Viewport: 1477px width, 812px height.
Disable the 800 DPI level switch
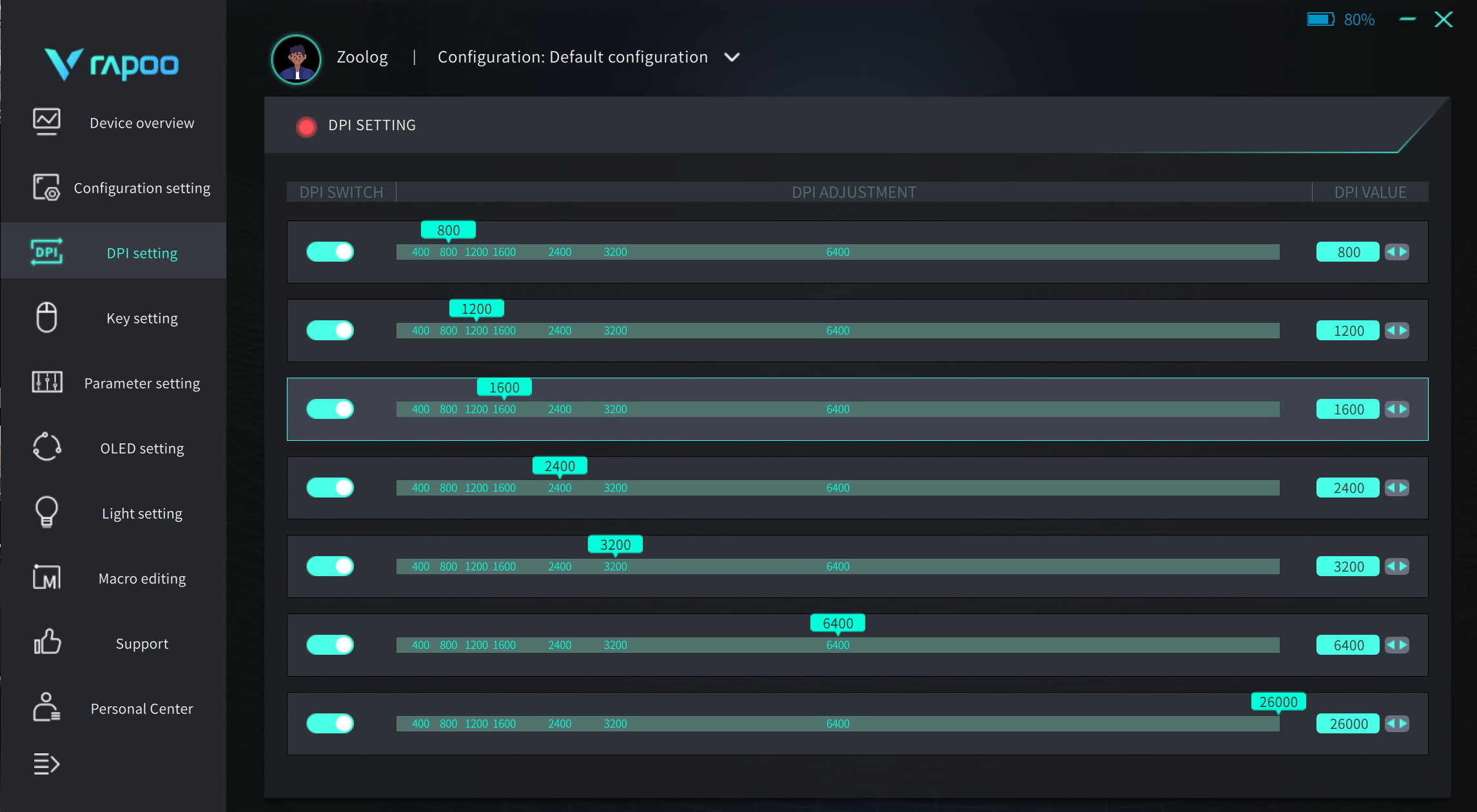[x=330, y=252]
